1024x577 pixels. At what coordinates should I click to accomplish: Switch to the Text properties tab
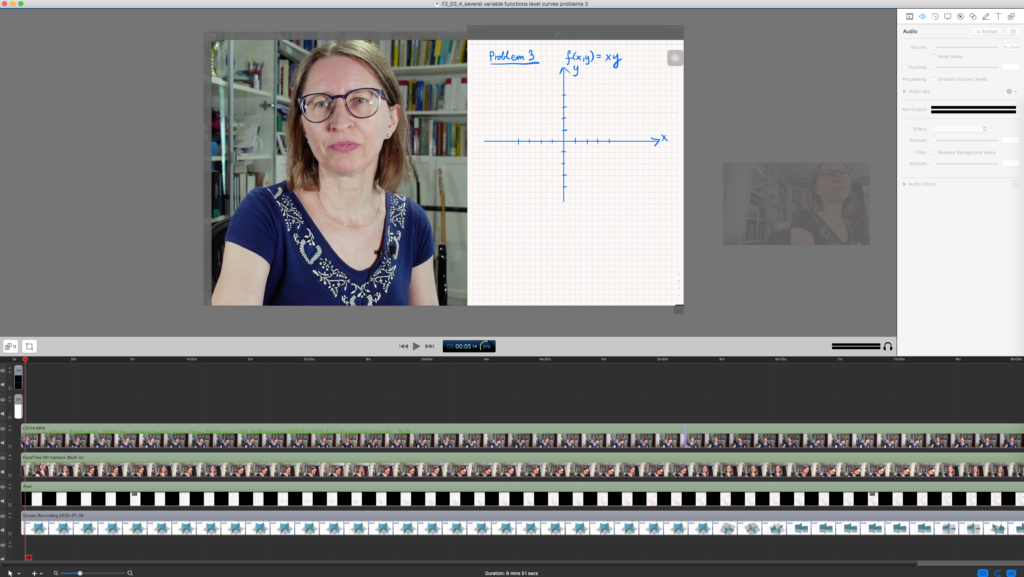(998, 17)
